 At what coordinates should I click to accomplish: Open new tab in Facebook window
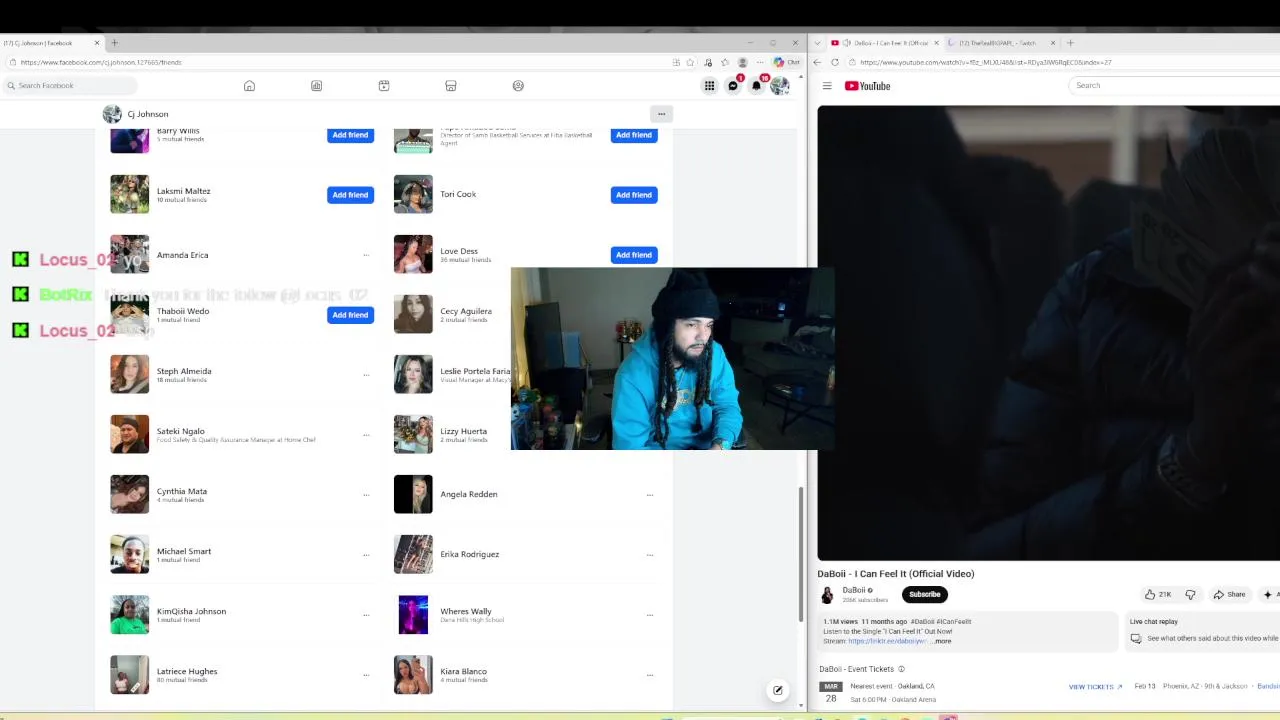[x=114, y=43]
